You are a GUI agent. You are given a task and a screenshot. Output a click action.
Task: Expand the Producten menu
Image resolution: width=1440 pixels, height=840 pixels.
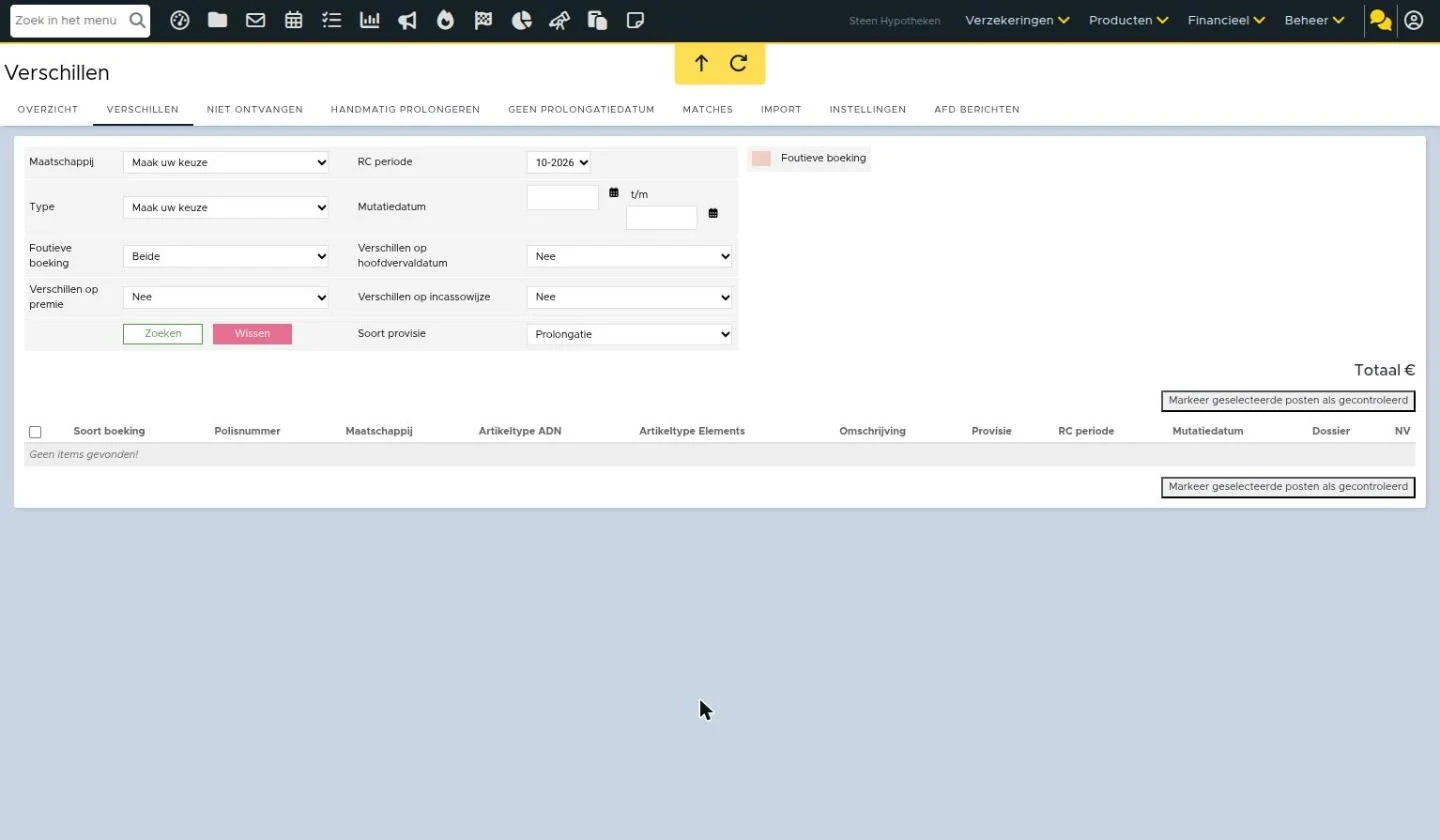1128,20
